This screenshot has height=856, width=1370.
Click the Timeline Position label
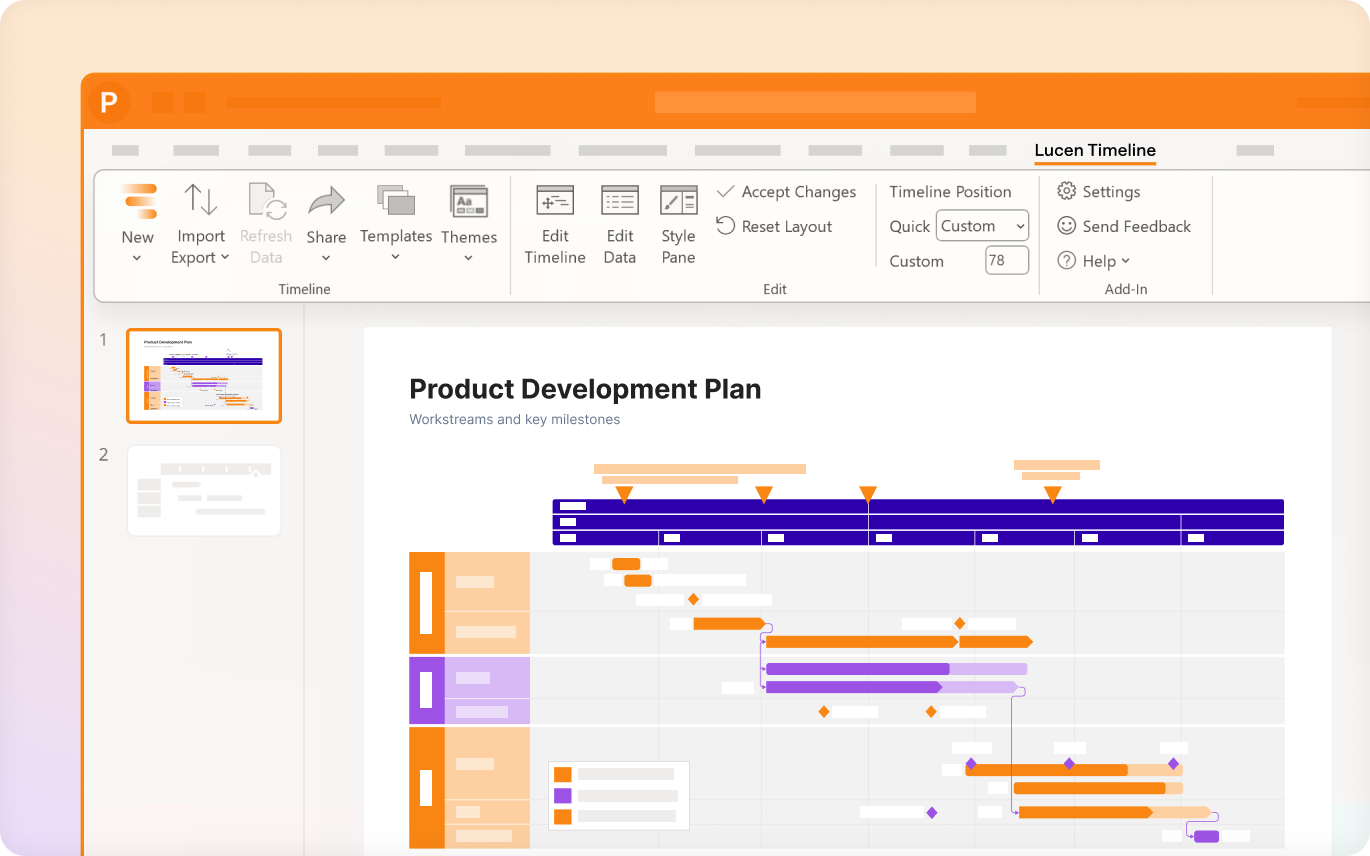(950, 192)
